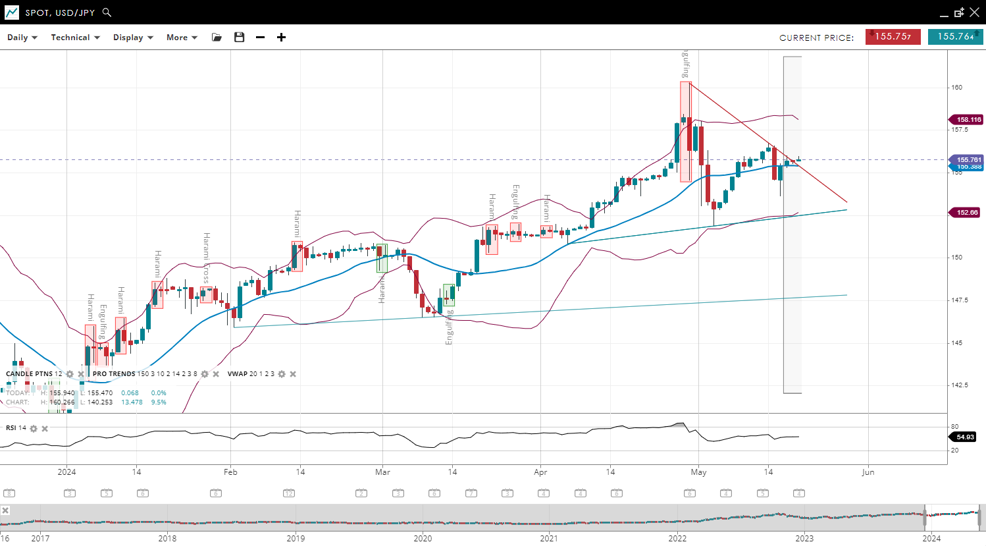986x546 pixels.
Task: Open settings gear for PRO TRENDS indicator
Action: coord(205,374)
